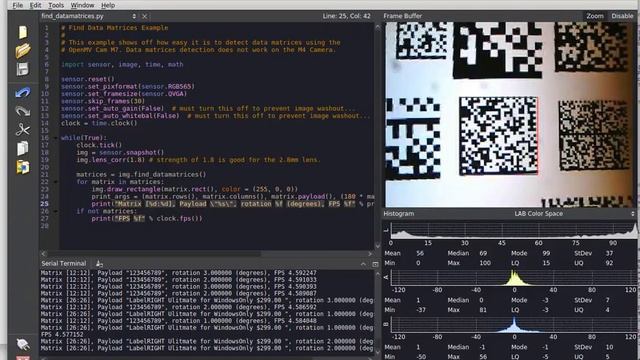Click the Cut scissors icon
Image resolution: width=640 pixels, height=360 pixels.
tap(23, 129)
